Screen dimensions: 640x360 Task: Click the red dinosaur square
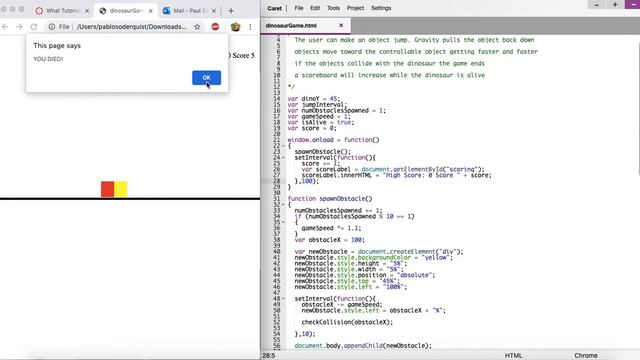pos(107,189)
